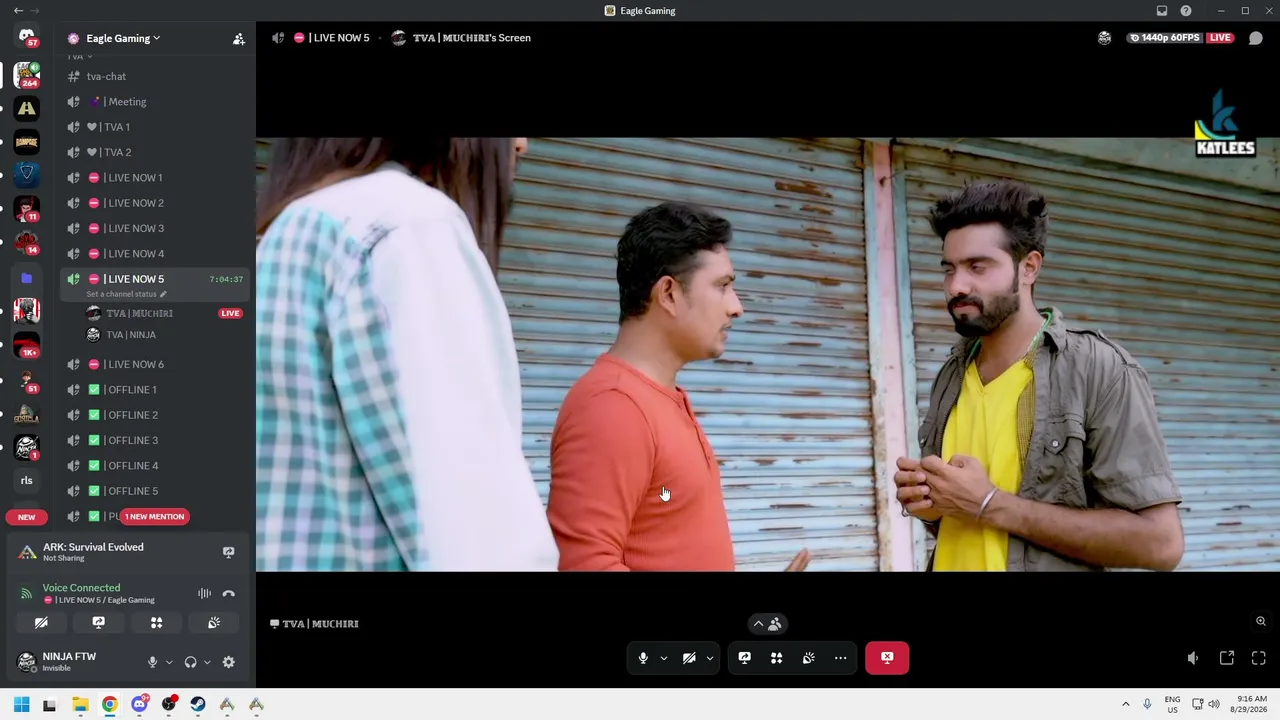This screenshot has height=720, width=1280.
Task: Launch an activity from stream bar
Action: click(x=776, y=658)
